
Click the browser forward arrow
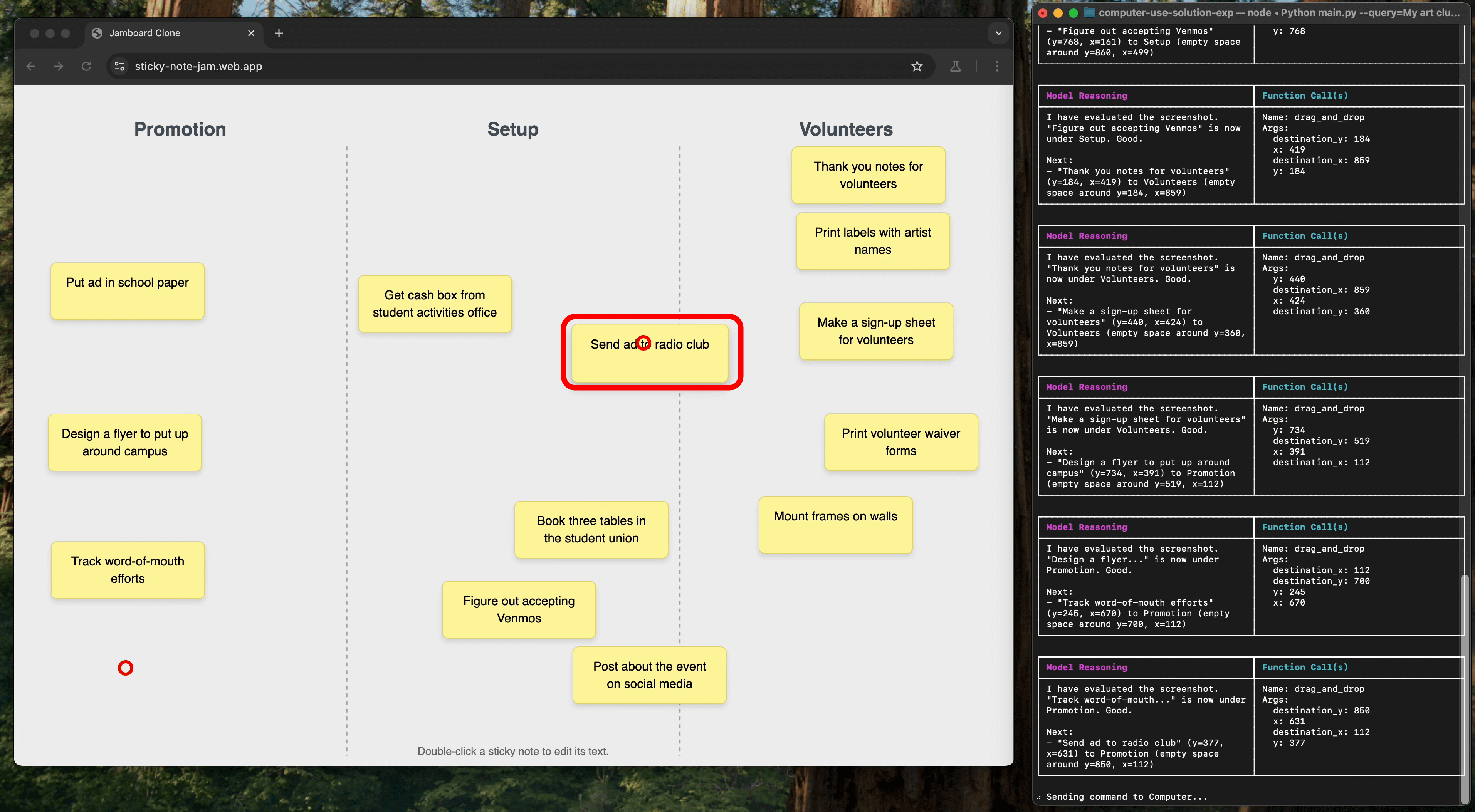coord(59,66)
